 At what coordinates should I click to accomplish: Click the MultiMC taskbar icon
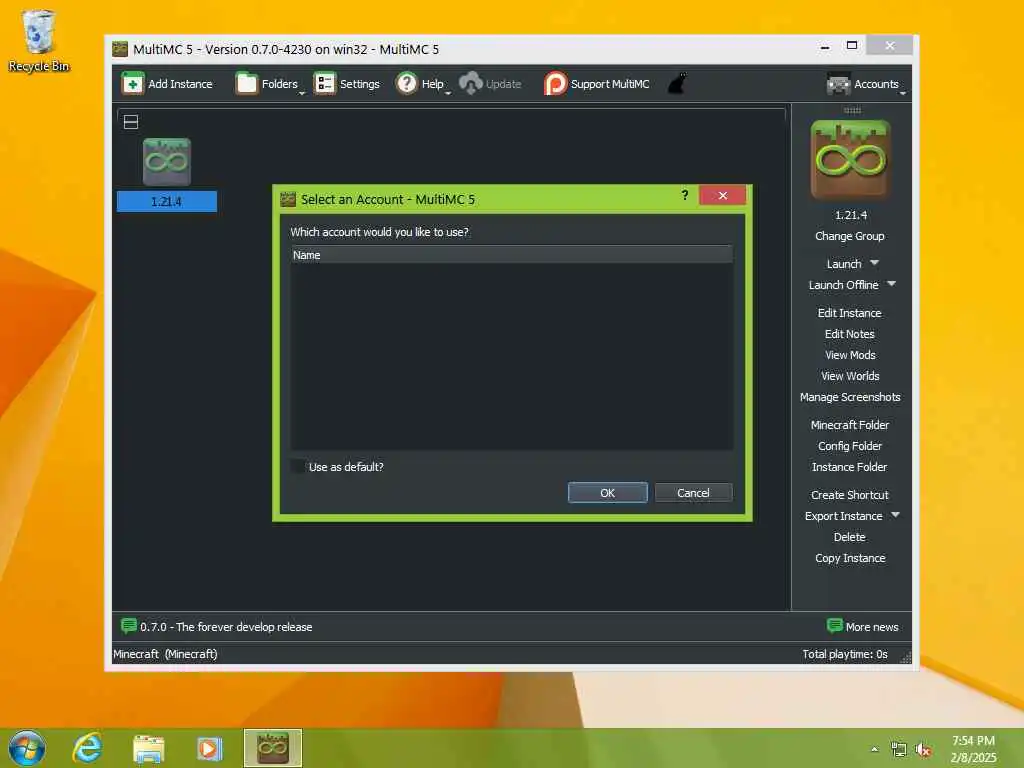point(273,748)
